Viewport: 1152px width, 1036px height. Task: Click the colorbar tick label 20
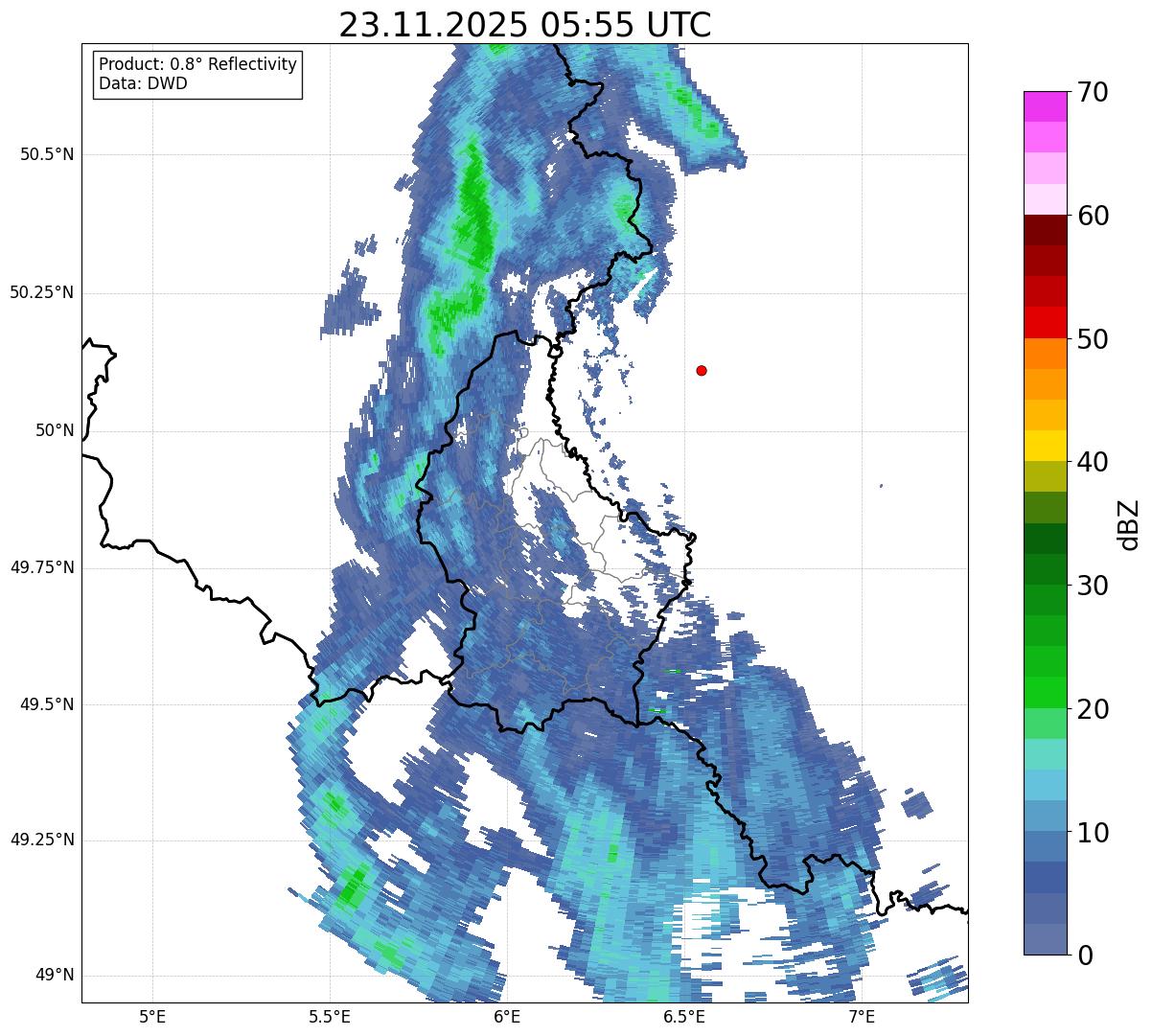click(x=1092, y=709)
